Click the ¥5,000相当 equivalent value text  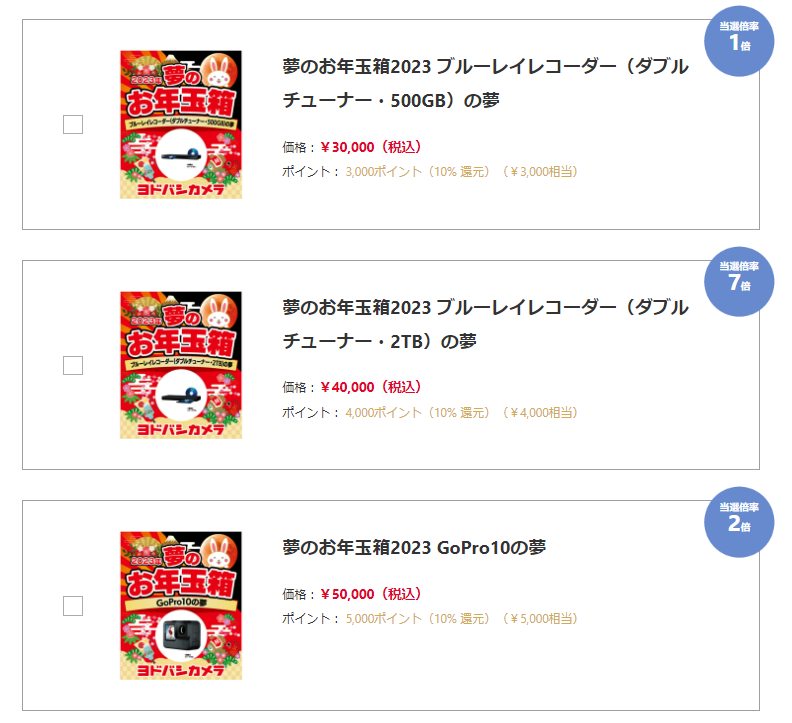[540, 618]
